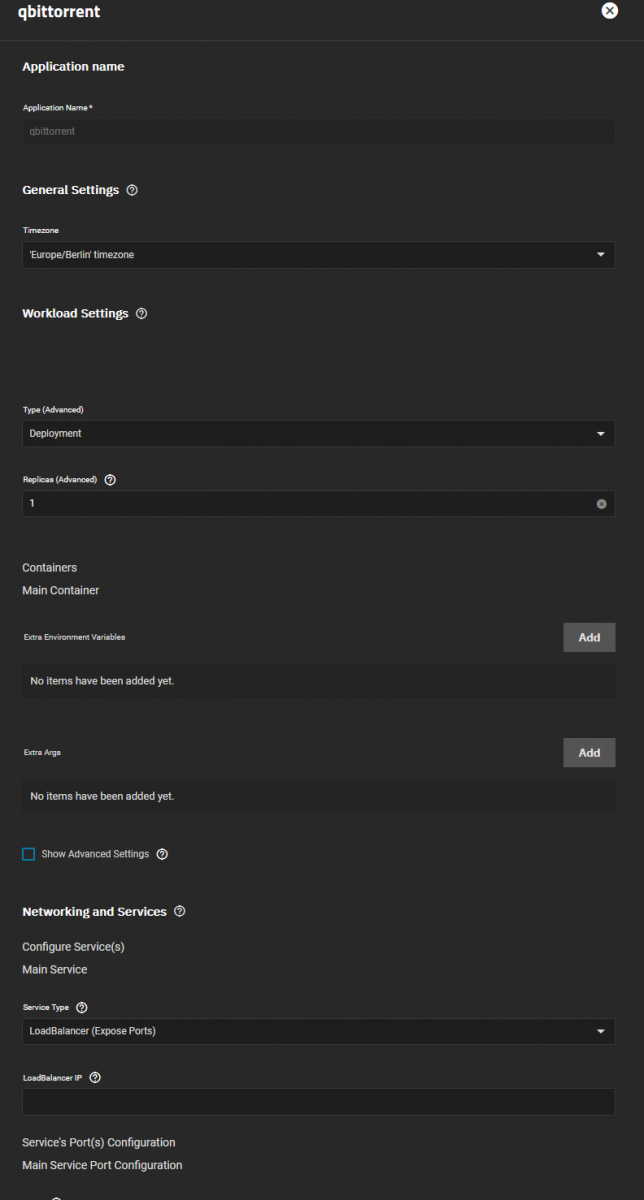Open help icon beside Show Advanced Settings
Screen dimensions: 644x1200
pyautogui.click(x=162, y=854)
